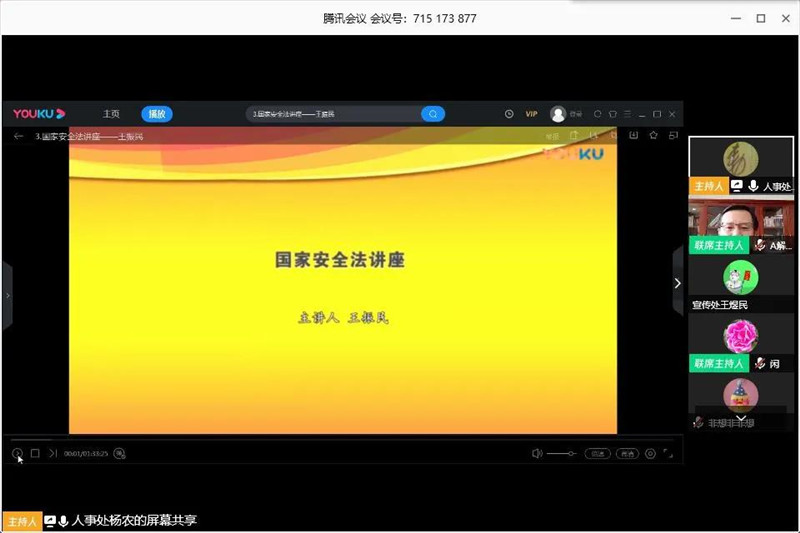Click bottom-bar screen-share status icon
The image size is (800, 533).
[x=49, y=521]
